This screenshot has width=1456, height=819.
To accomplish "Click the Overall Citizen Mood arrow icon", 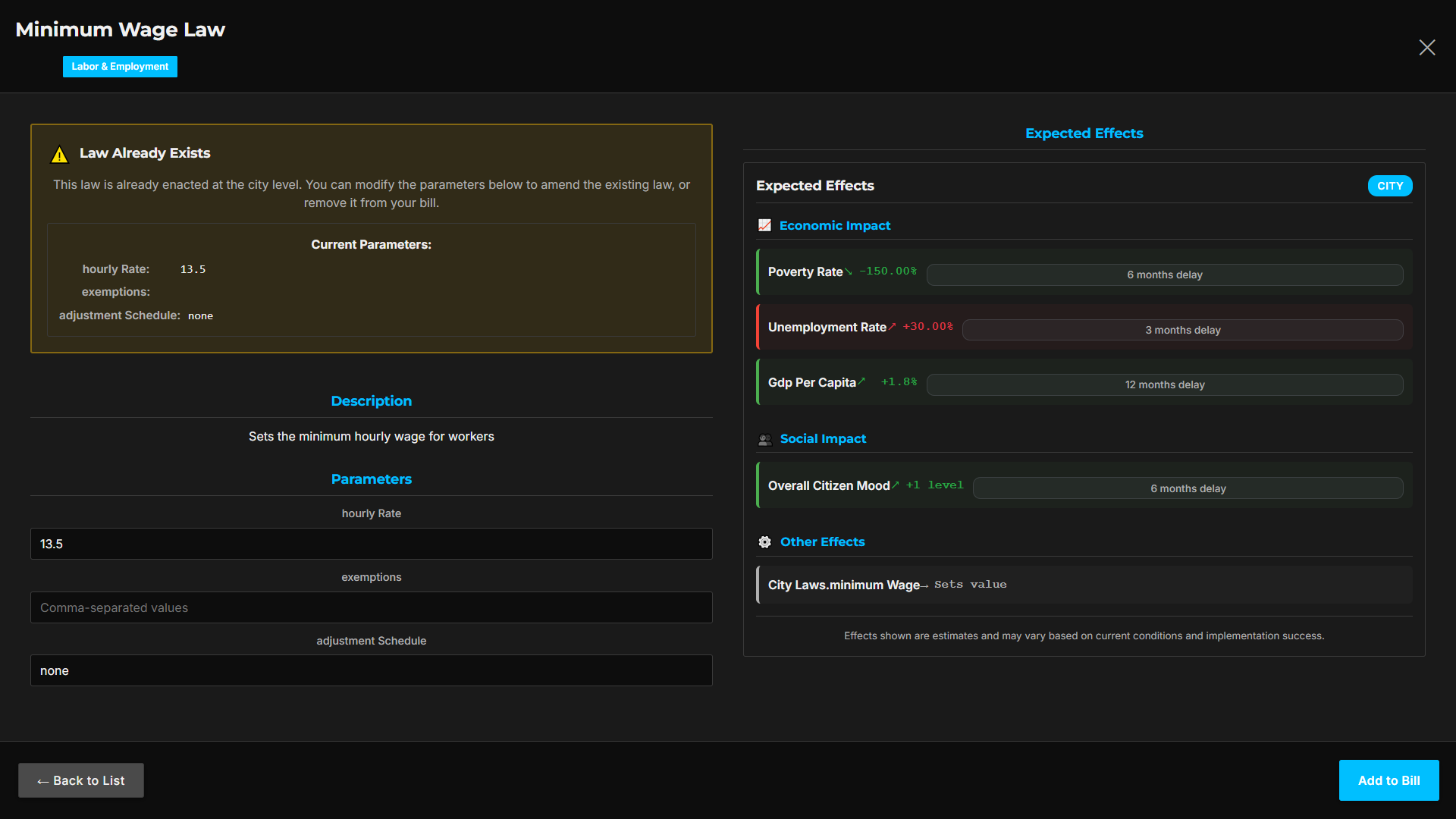I will 896,485.
